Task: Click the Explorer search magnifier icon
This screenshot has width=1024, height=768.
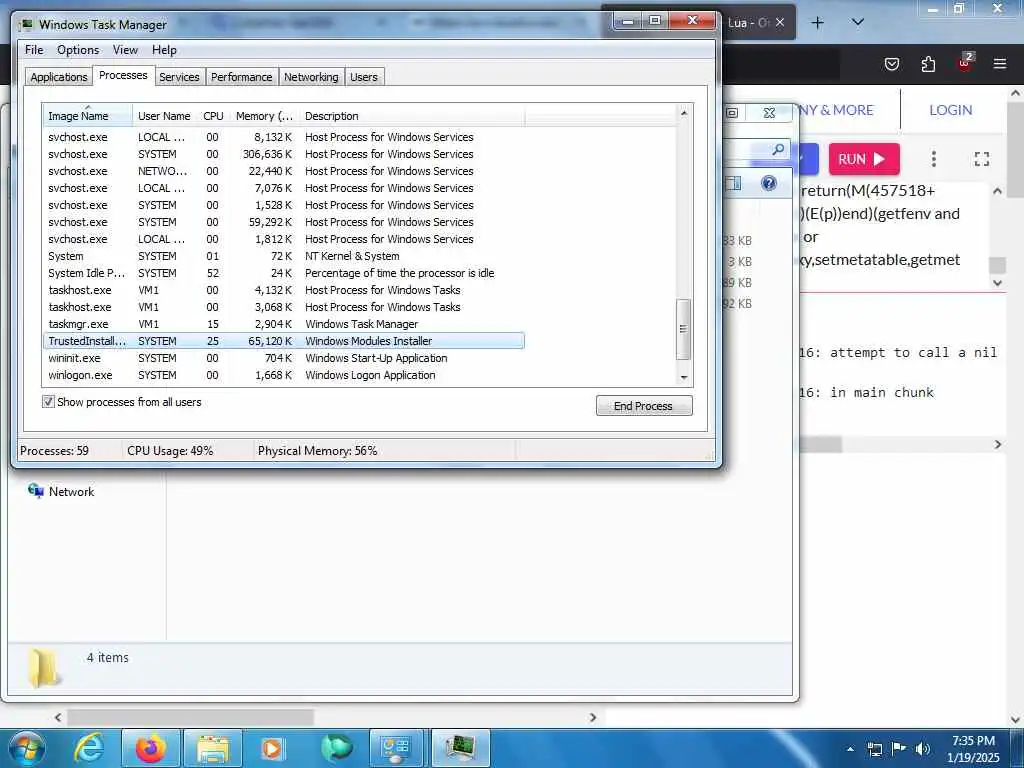Action: pos(778,150)
